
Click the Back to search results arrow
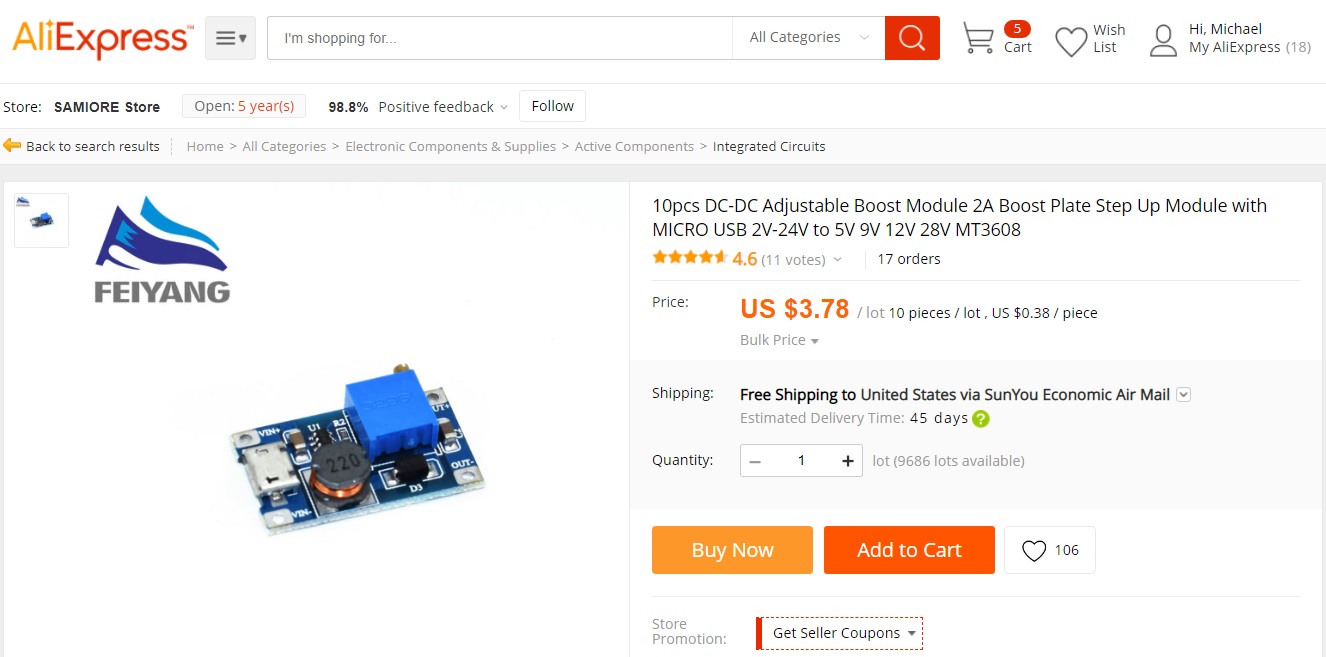(12, 145)
